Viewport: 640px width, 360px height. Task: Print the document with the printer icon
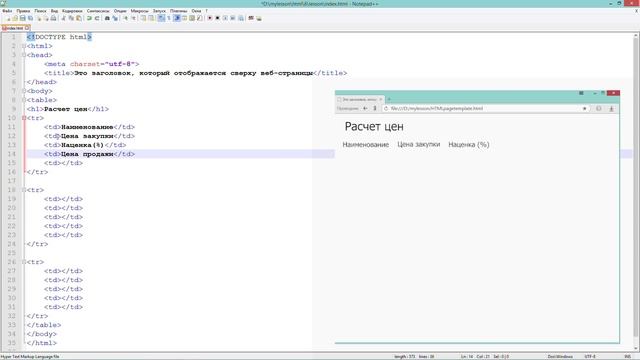pyautogui.click(x=53, y=18)
